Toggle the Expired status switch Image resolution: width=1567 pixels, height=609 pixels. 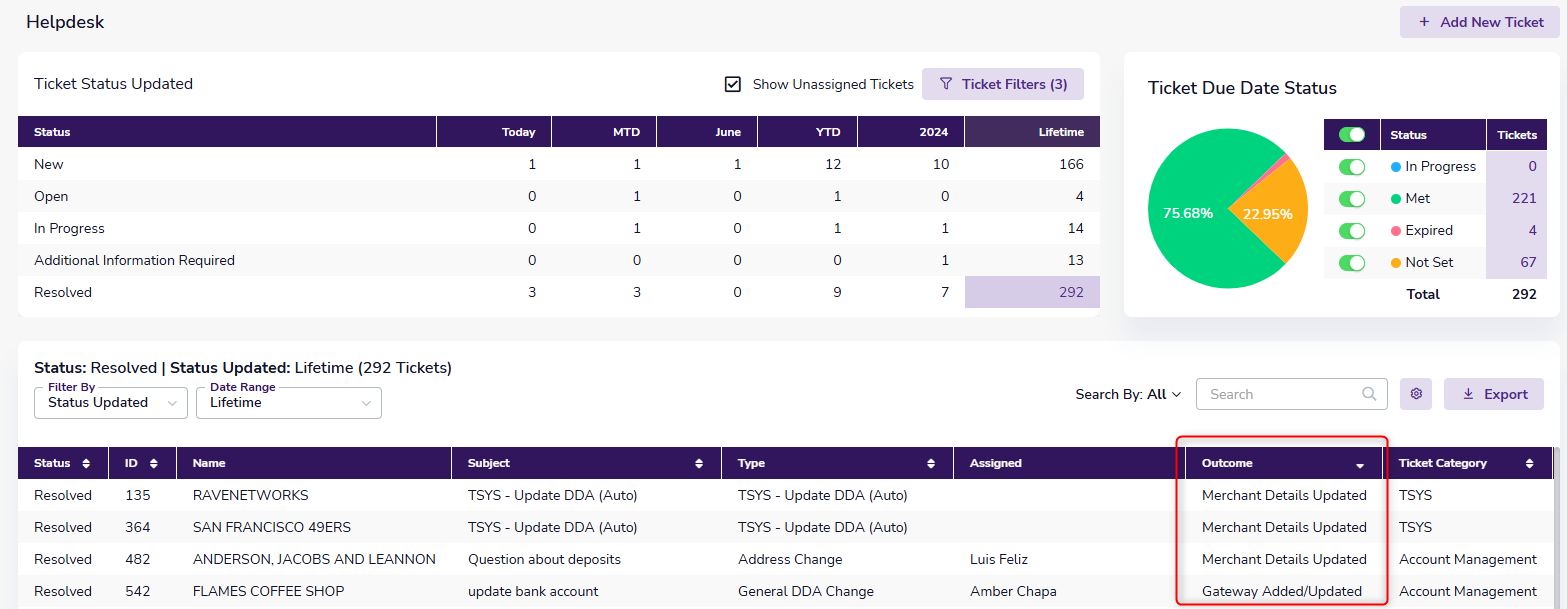1352,230
